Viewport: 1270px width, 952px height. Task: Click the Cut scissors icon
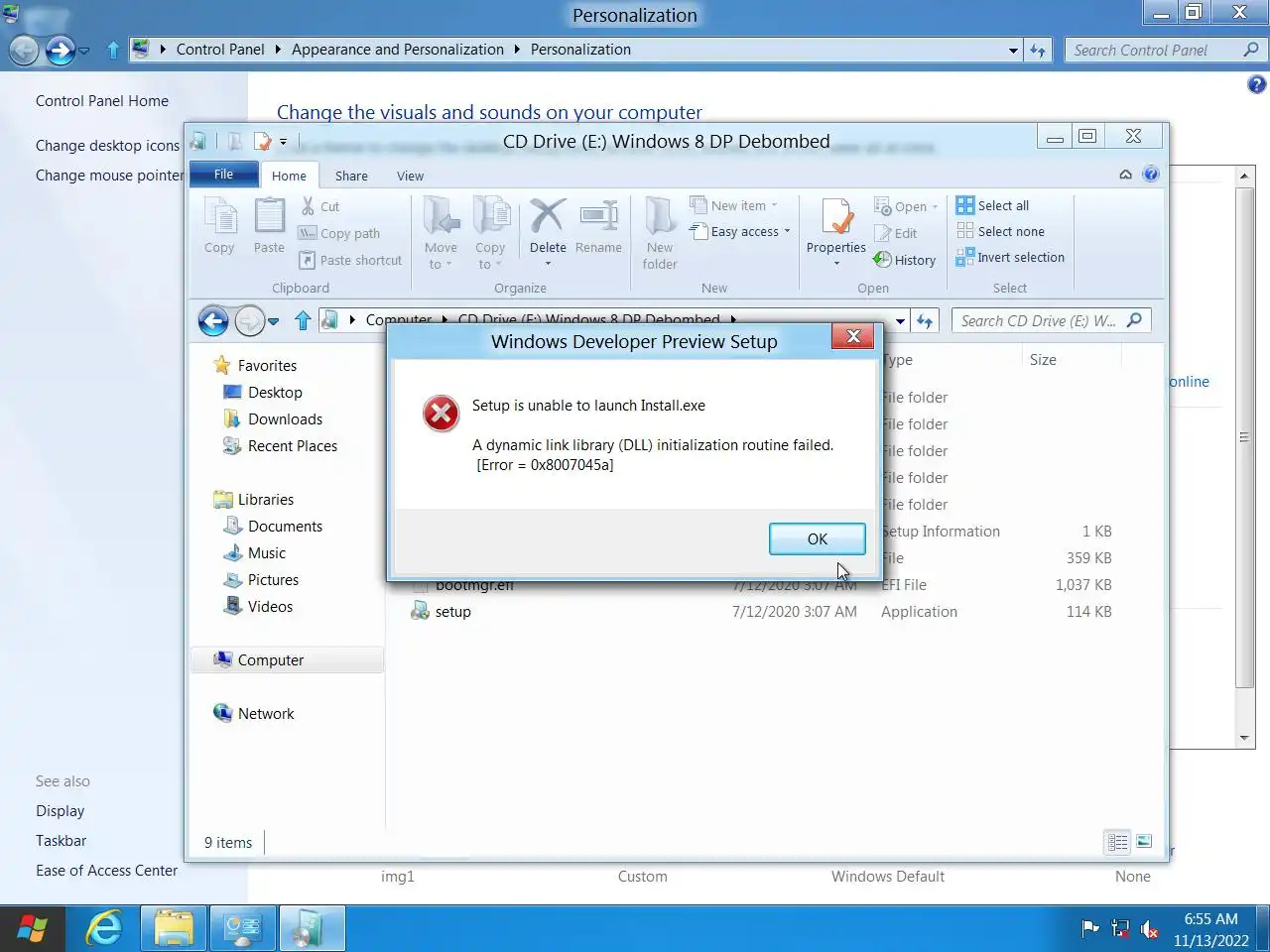(x=308, y=206)
